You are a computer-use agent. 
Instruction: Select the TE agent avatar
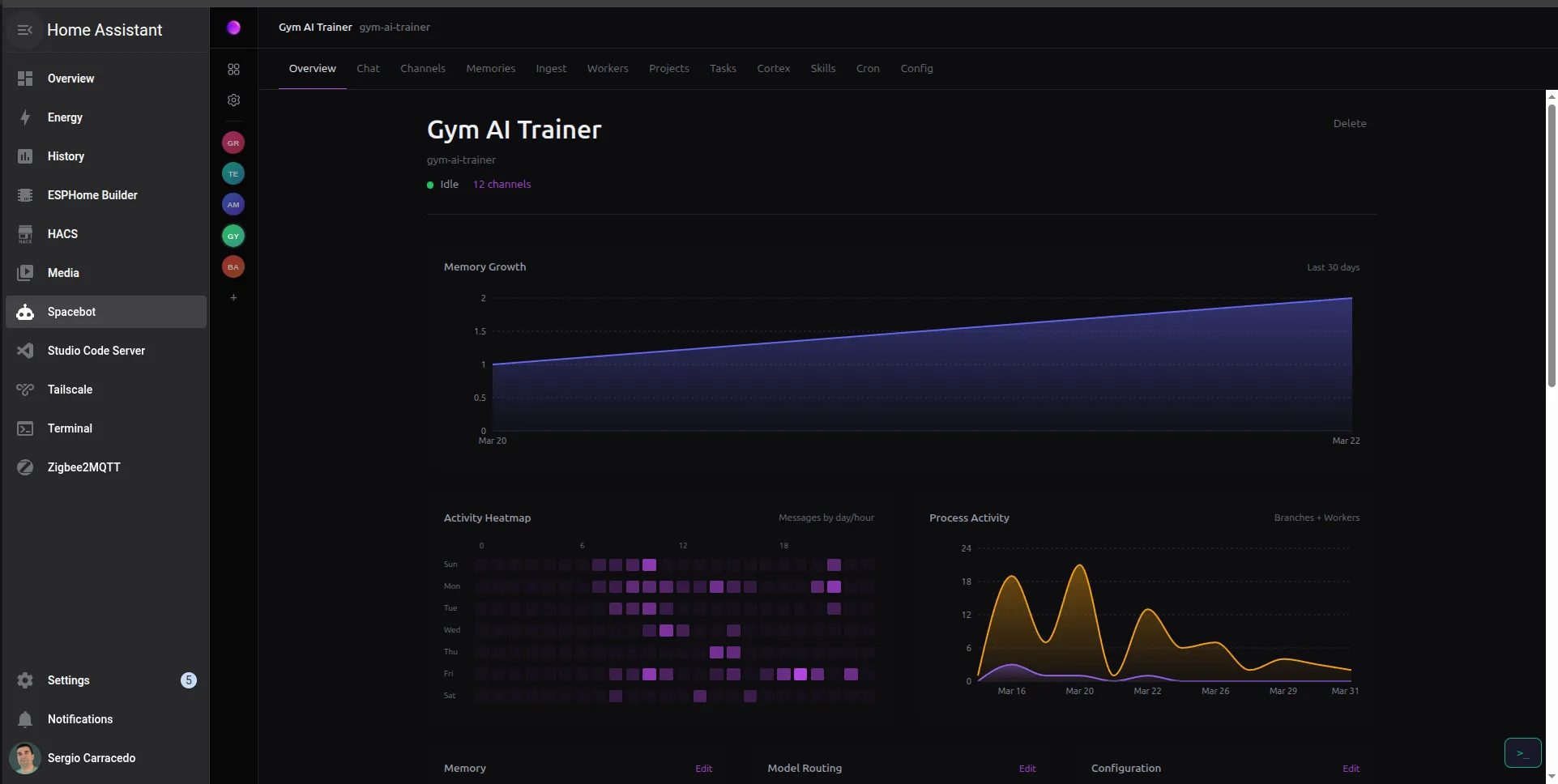click(233, 174)
